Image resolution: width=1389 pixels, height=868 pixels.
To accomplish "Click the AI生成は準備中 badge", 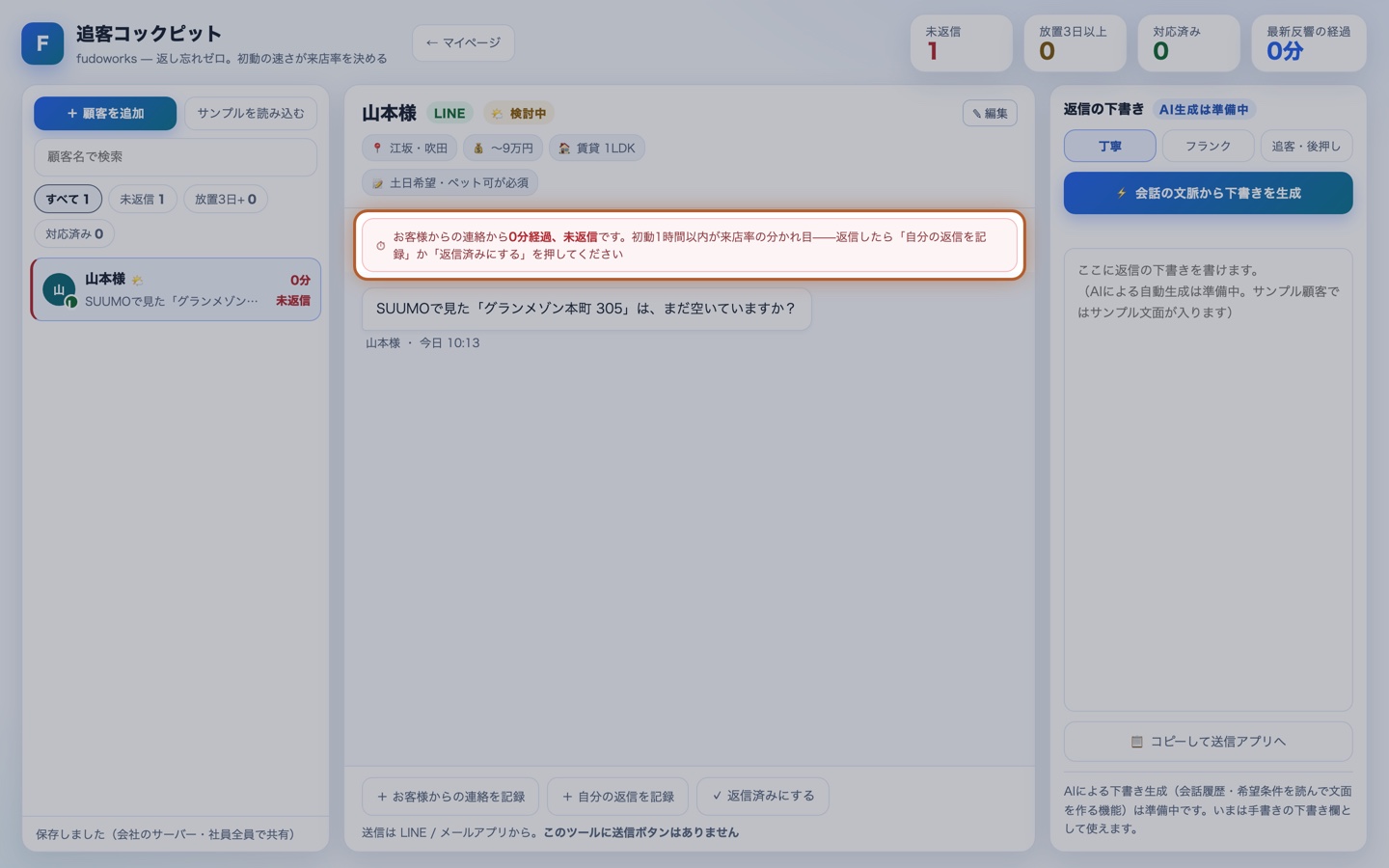I will 1204,109.
